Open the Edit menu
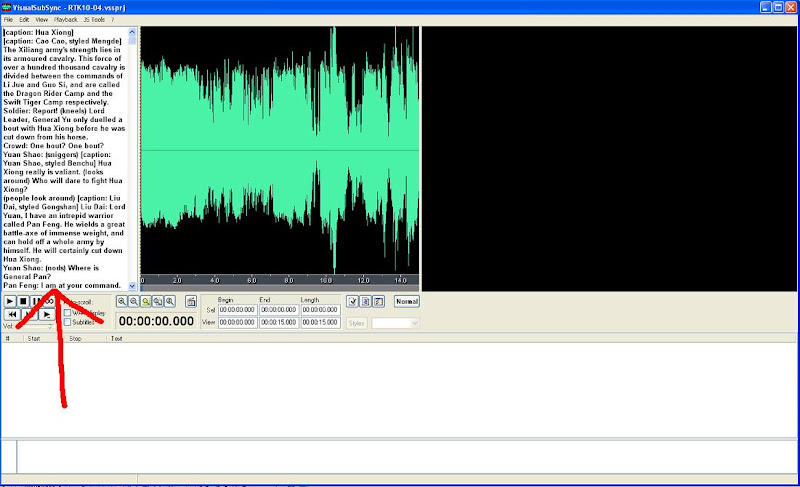800x487 pixels. [x=24, y=20]
